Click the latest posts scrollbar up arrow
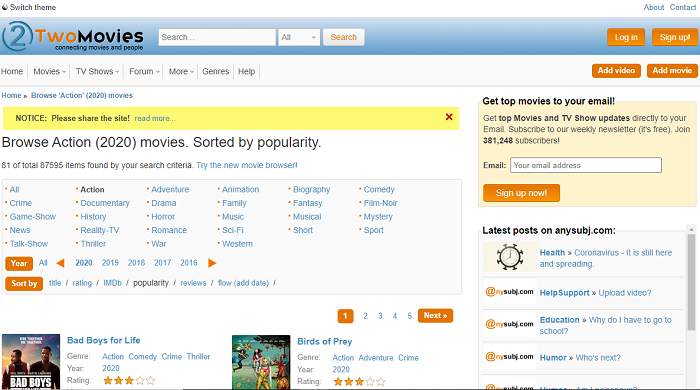Viewport: 700px width, 390px height. (x=691, y=229)
